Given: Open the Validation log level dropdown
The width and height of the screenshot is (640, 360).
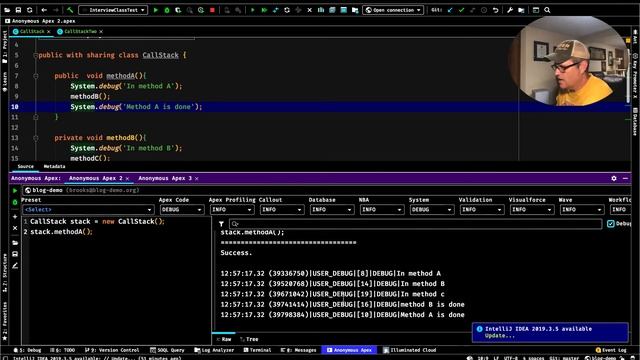Looking at the screenshot, I should click(x=482, y=209).
